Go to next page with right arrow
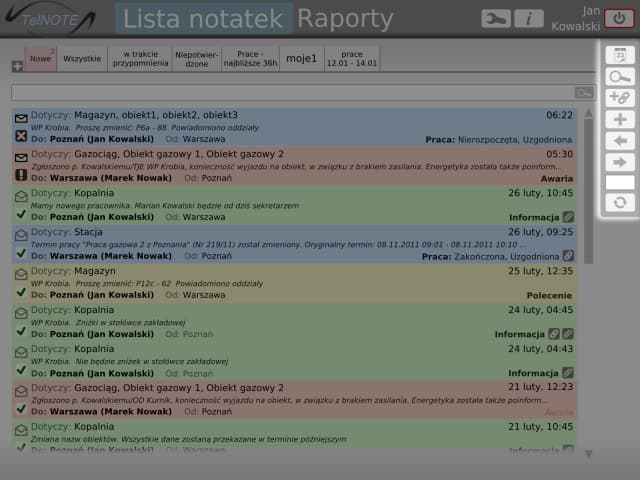Image resolution: width=640 pixels, height=480 pixels. pyautogui.click(x=620, y=162)
